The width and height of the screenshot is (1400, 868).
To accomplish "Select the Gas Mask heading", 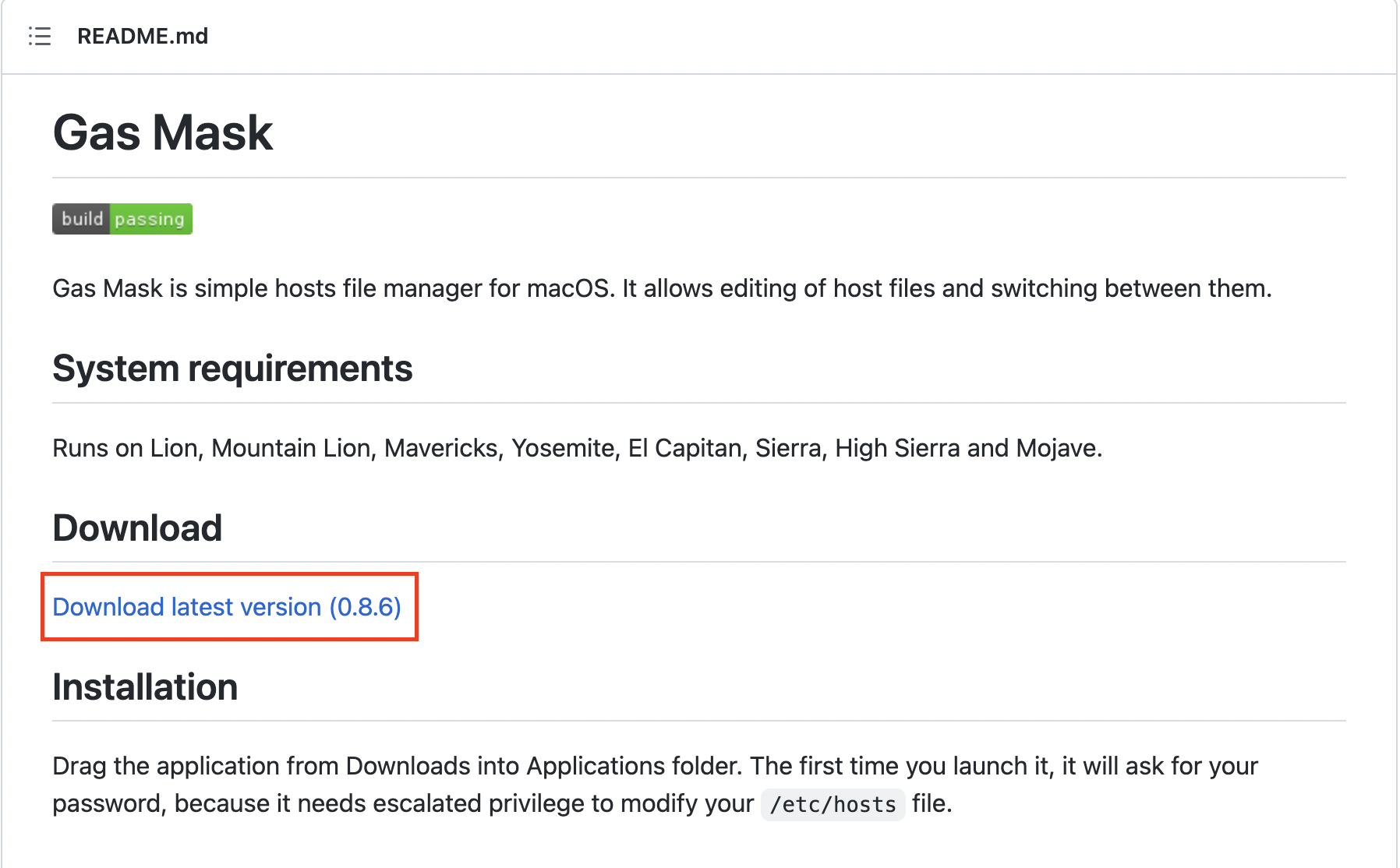I will click(163, 132).
